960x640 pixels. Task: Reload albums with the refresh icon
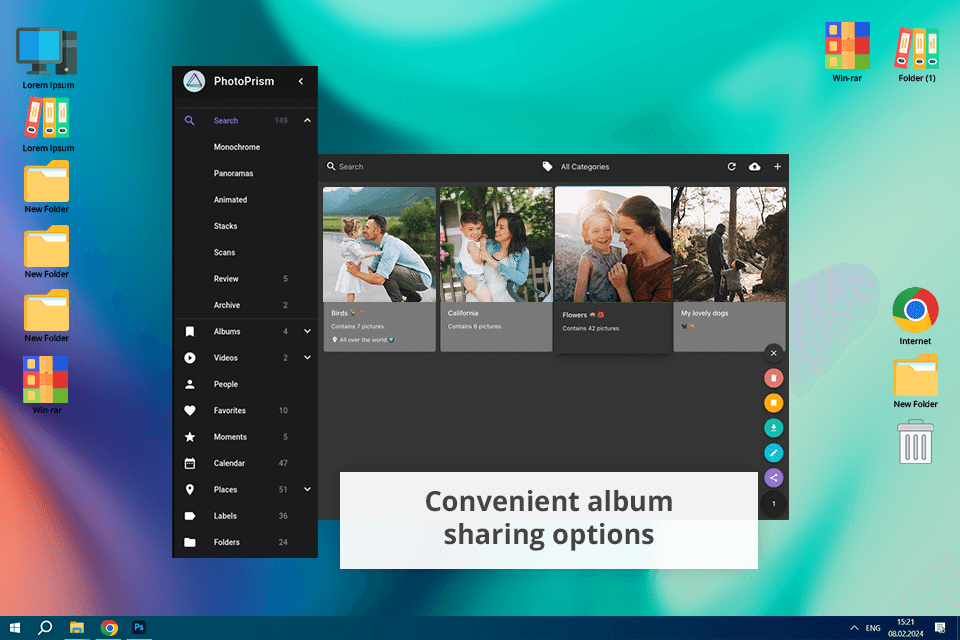[x=731, y=167]
